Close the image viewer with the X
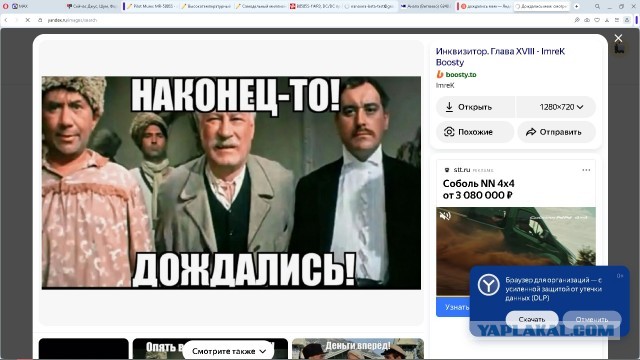The width and height of the screenshot is (640, 360). pyautogui.click(x=618, y=38)
